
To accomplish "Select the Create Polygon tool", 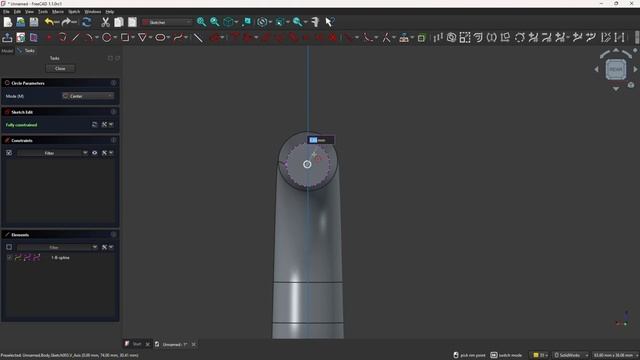I will point(142,38).
